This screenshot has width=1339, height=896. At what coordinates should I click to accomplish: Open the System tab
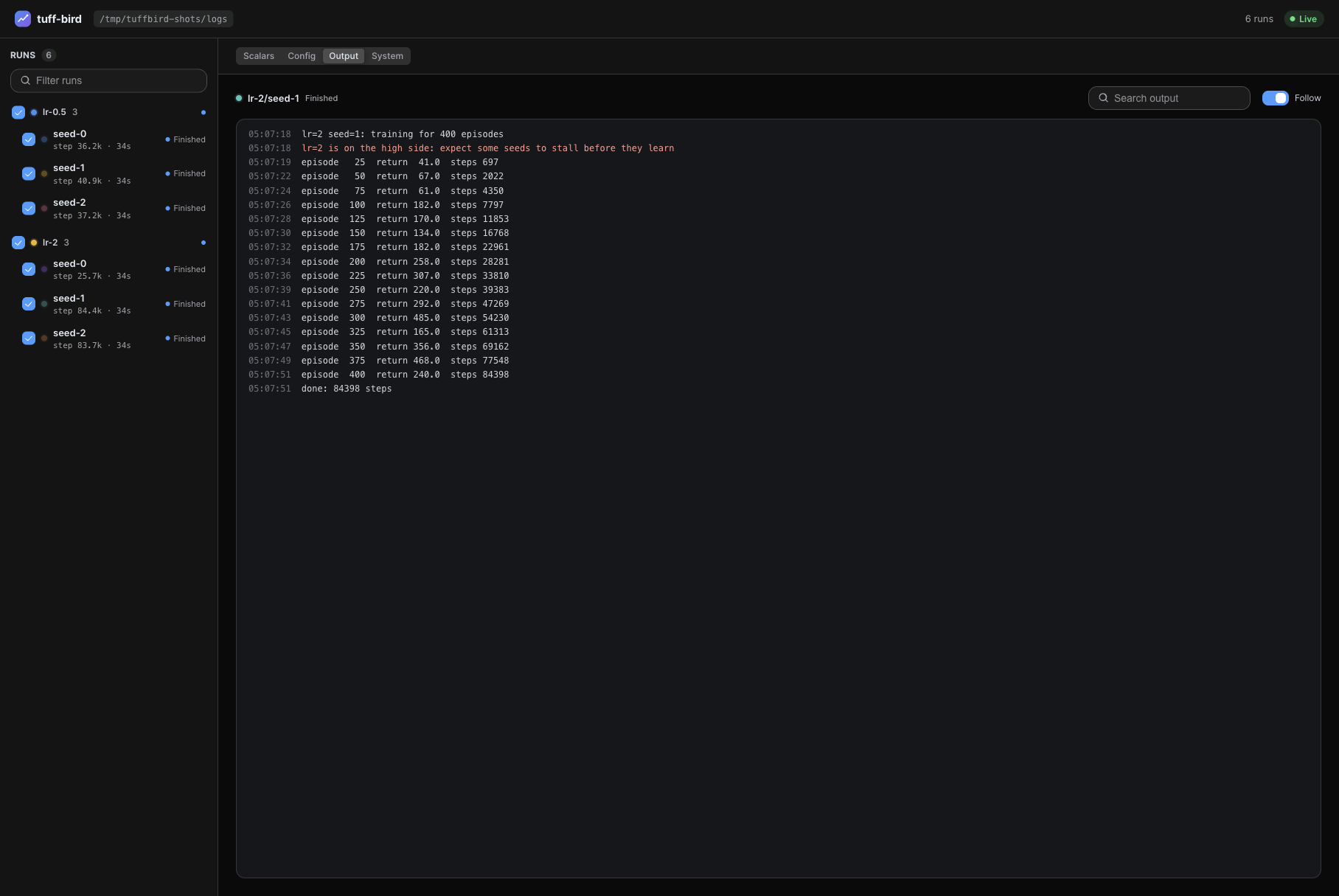[387, 56]
